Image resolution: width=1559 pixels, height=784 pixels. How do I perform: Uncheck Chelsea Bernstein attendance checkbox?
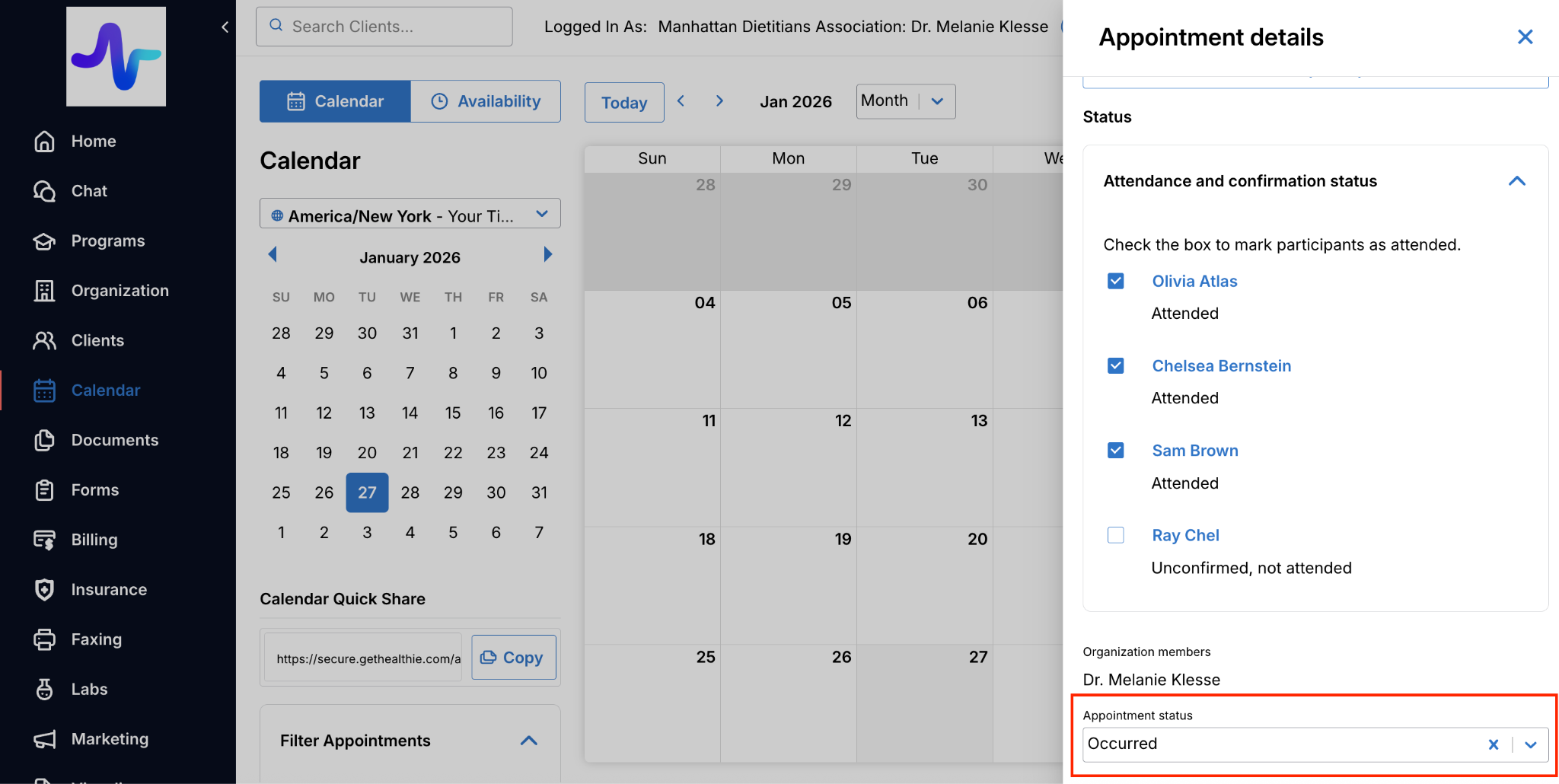(x=1116, y=365)
